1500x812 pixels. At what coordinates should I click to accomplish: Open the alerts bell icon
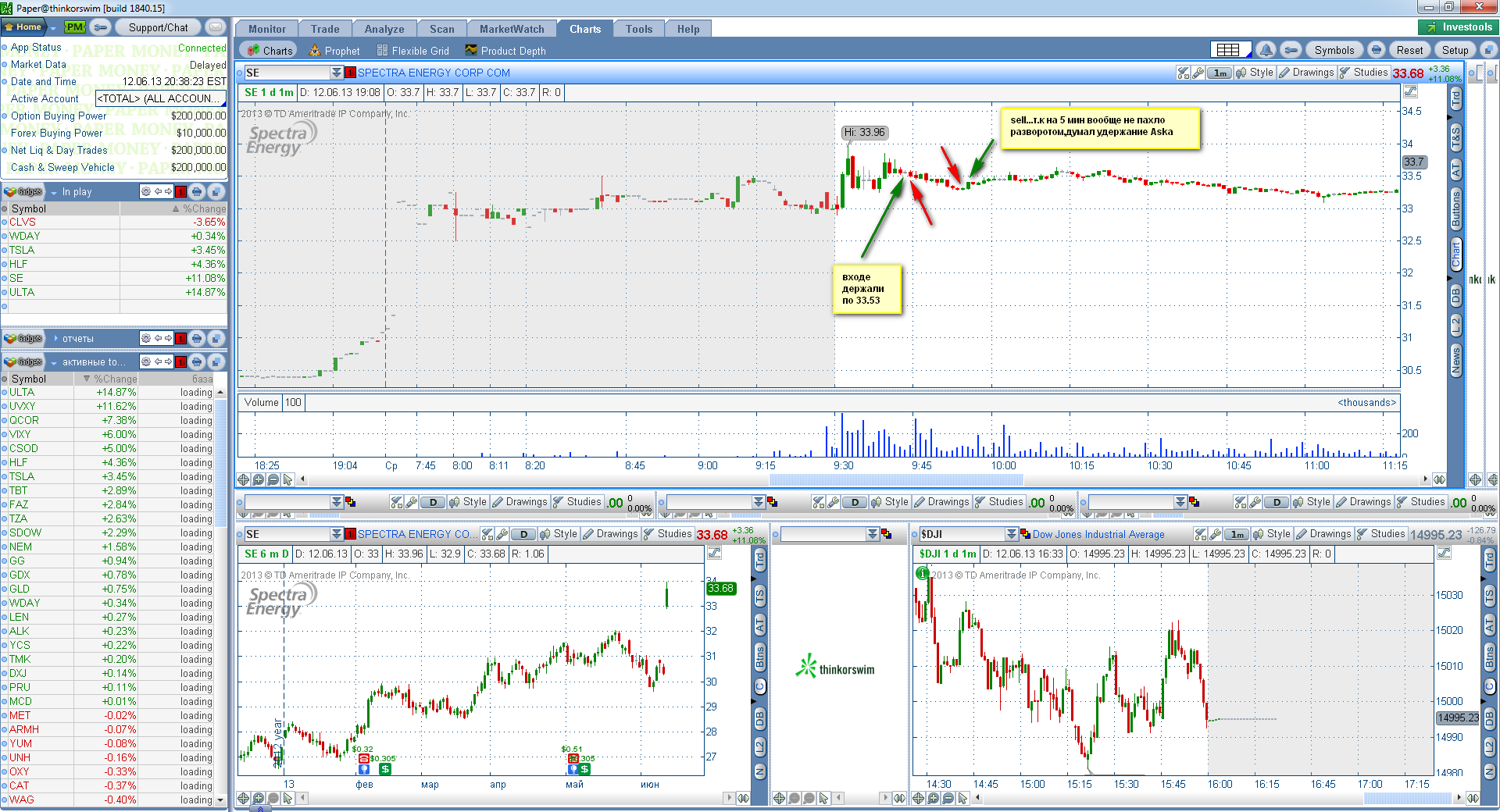tap(1266, 50)
